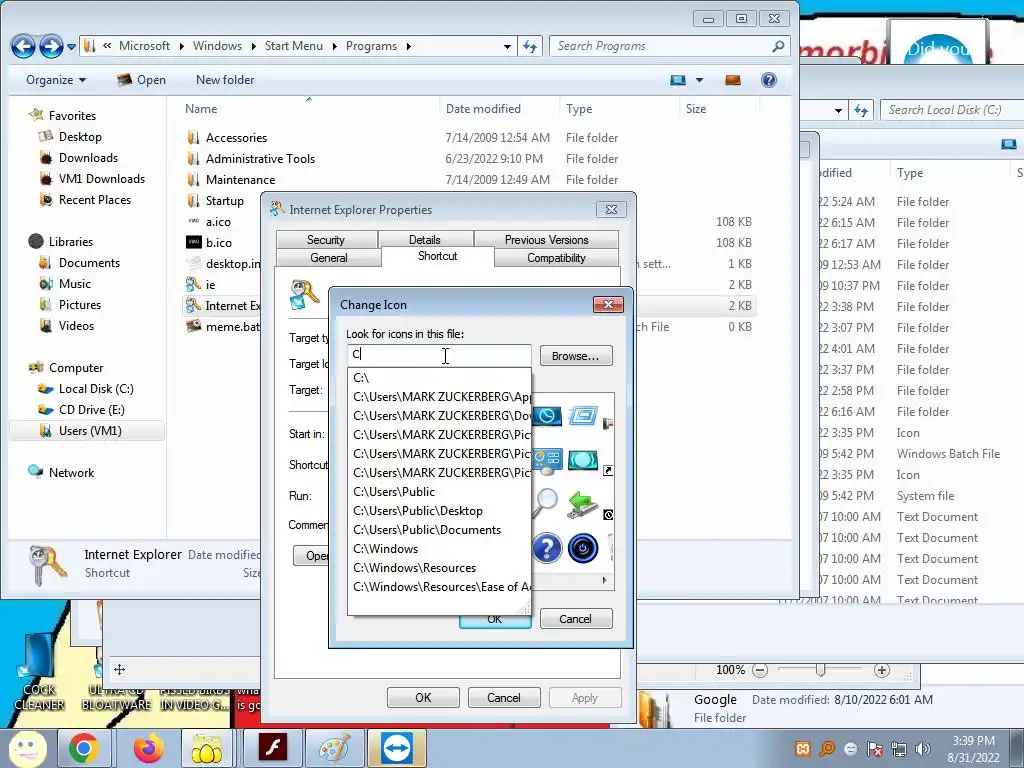The image size is (1024, 768).
Task: Select the a.ico file
Action: (x=218, y=221)
